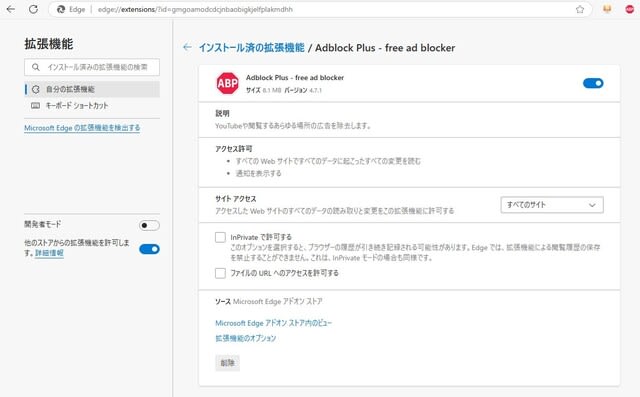Go back via arrow beside インストール済の拡張機能
Viewport: 640px width, 397px height.
click(x=187, y=47)
